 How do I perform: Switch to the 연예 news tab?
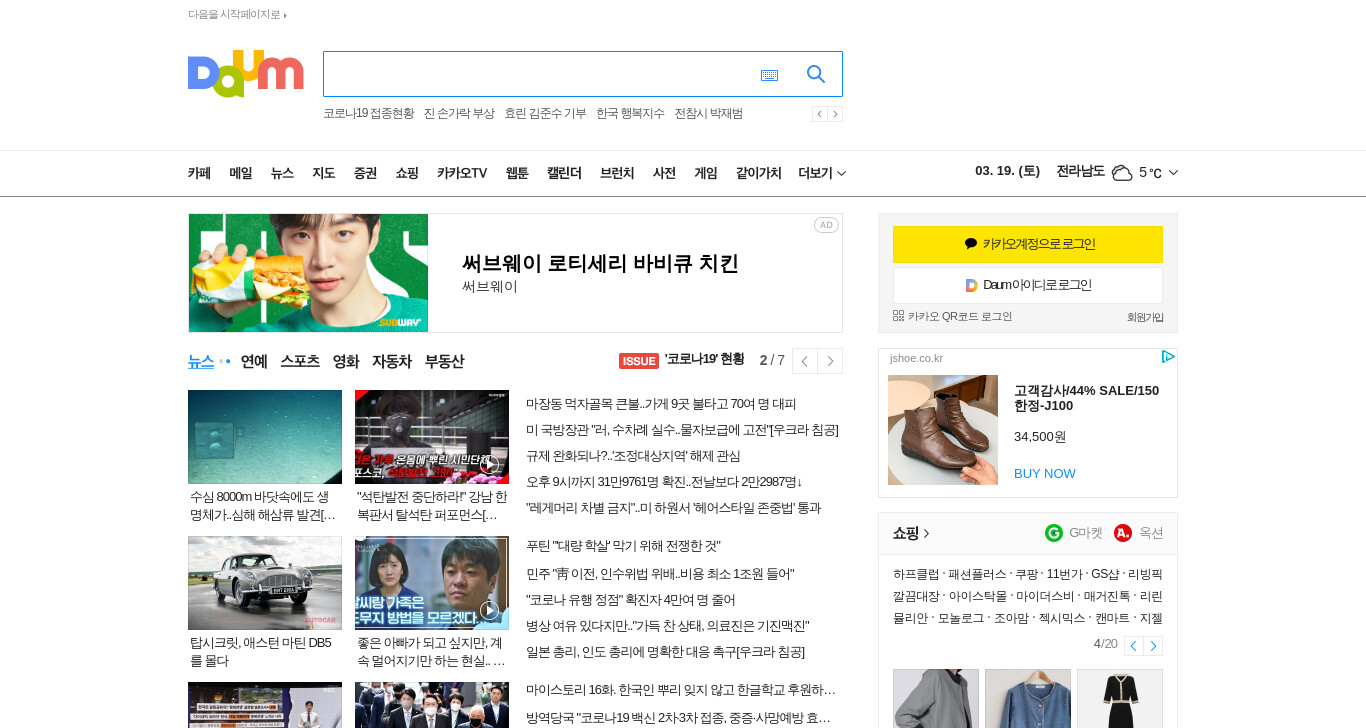point(254,361)
